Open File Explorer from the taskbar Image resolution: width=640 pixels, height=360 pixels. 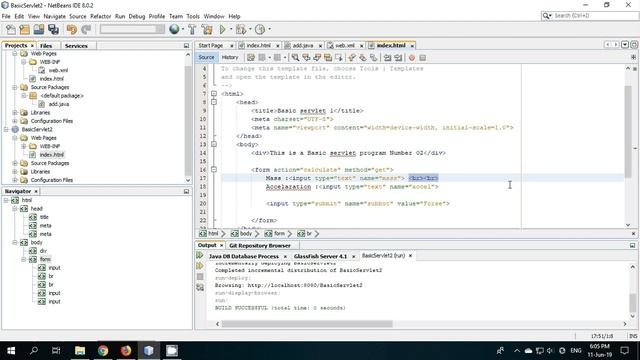click(x=80, y=350)
